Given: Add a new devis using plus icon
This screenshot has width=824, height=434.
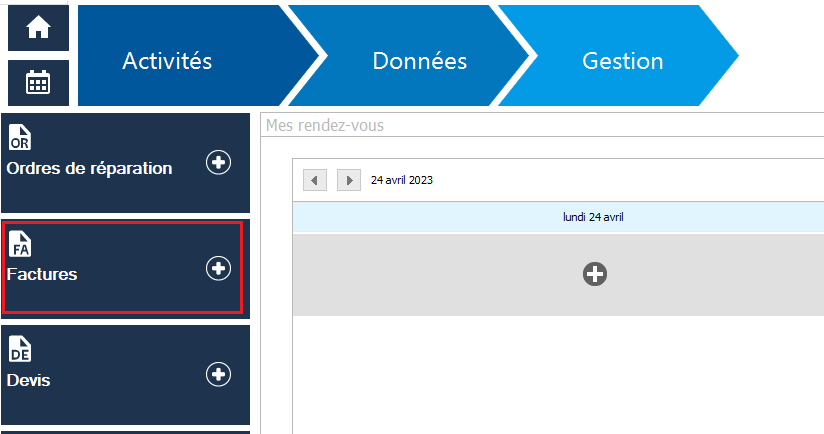Looking at the screenshot, I should (218, 374).
